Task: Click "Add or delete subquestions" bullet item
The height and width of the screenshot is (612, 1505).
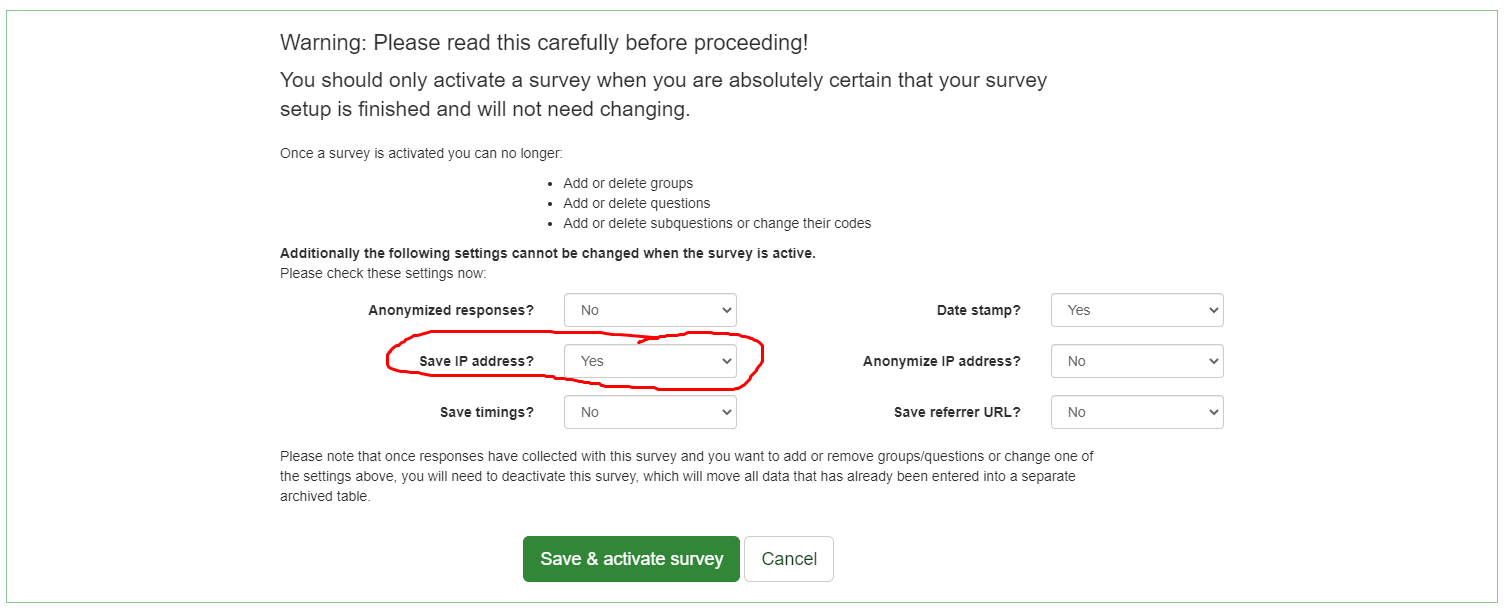Action: [x=716, y=223]
